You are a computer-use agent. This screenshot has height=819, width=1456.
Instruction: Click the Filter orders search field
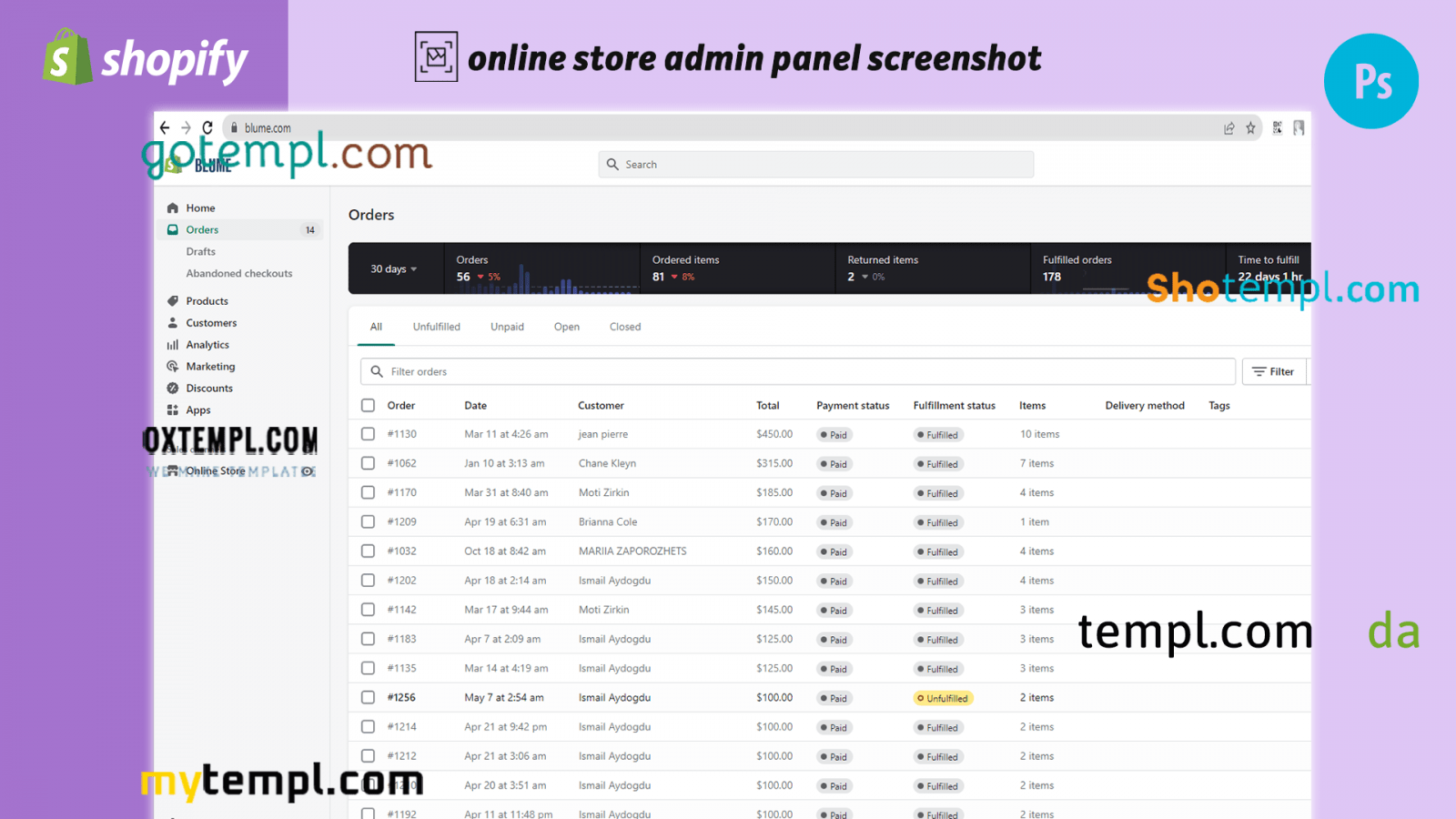pyautogui.click(x=801, y=372)
